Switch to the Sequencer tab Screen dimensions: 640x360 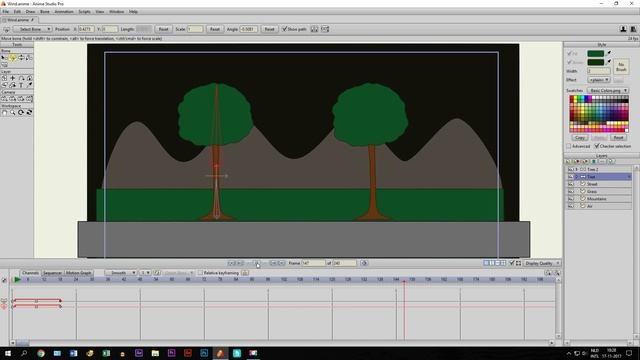[x=52, y=273]
